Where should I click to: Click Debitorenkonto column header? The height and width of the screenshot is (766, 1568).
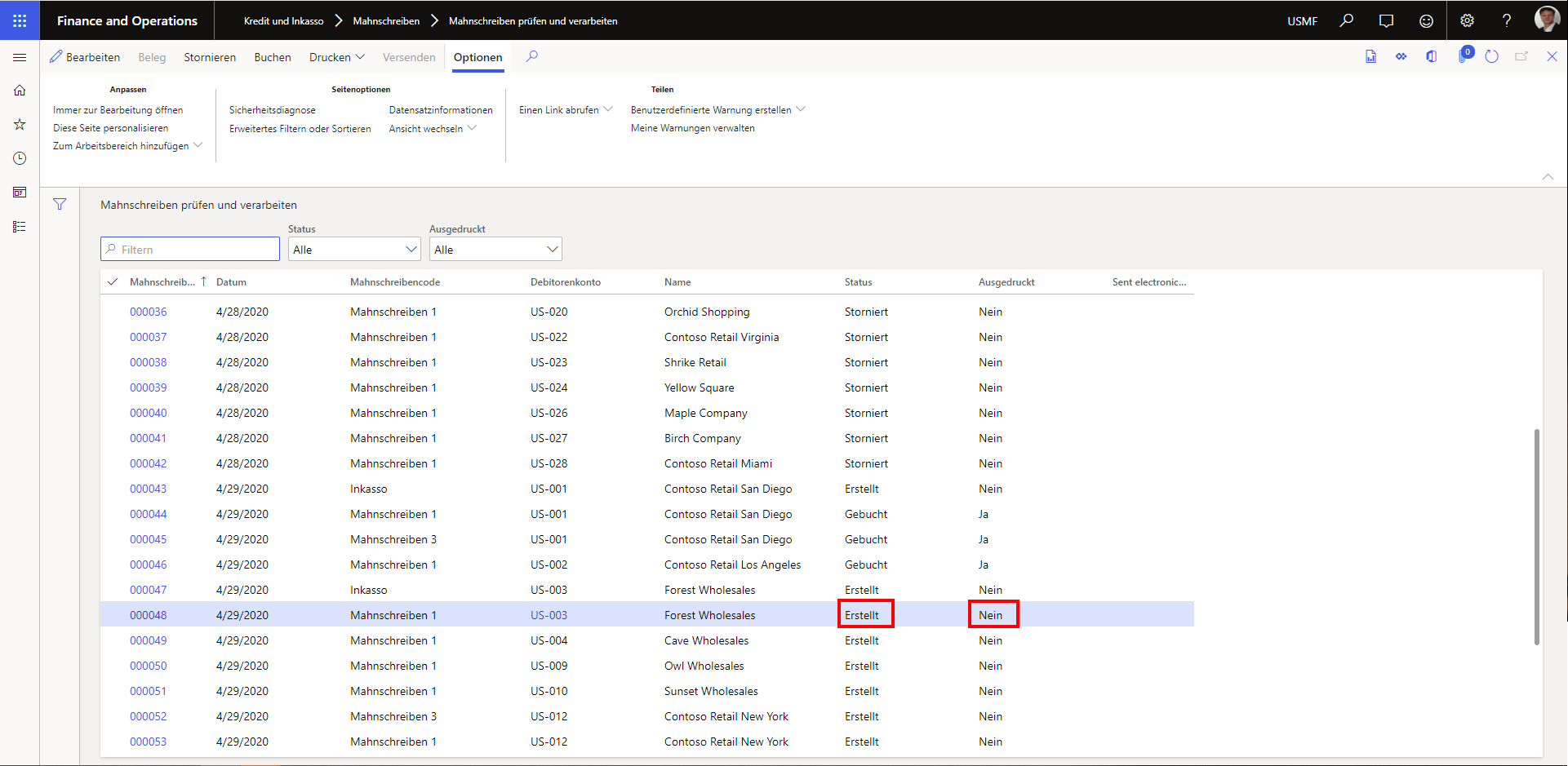click(x=565, y=281)
